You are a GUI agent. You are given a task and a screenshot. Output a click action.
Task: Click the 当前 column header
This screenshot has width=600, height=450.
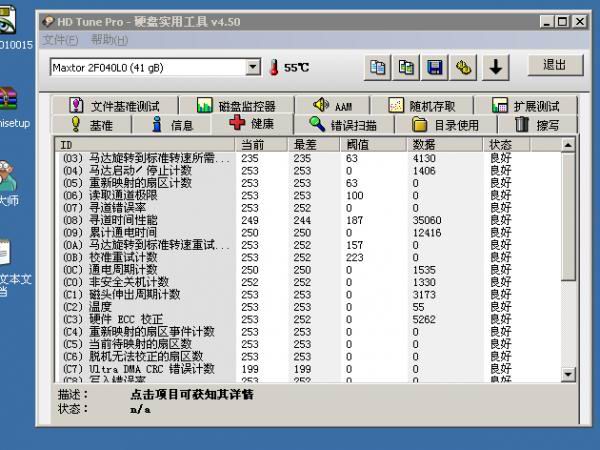pyautogui.click(x=261, y=145)
